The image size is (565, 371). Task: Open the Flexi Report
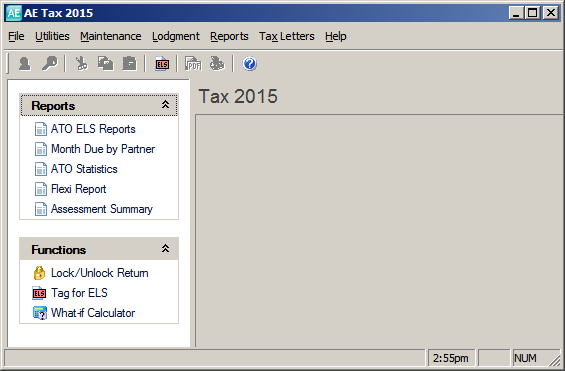[x=79, y=189]
